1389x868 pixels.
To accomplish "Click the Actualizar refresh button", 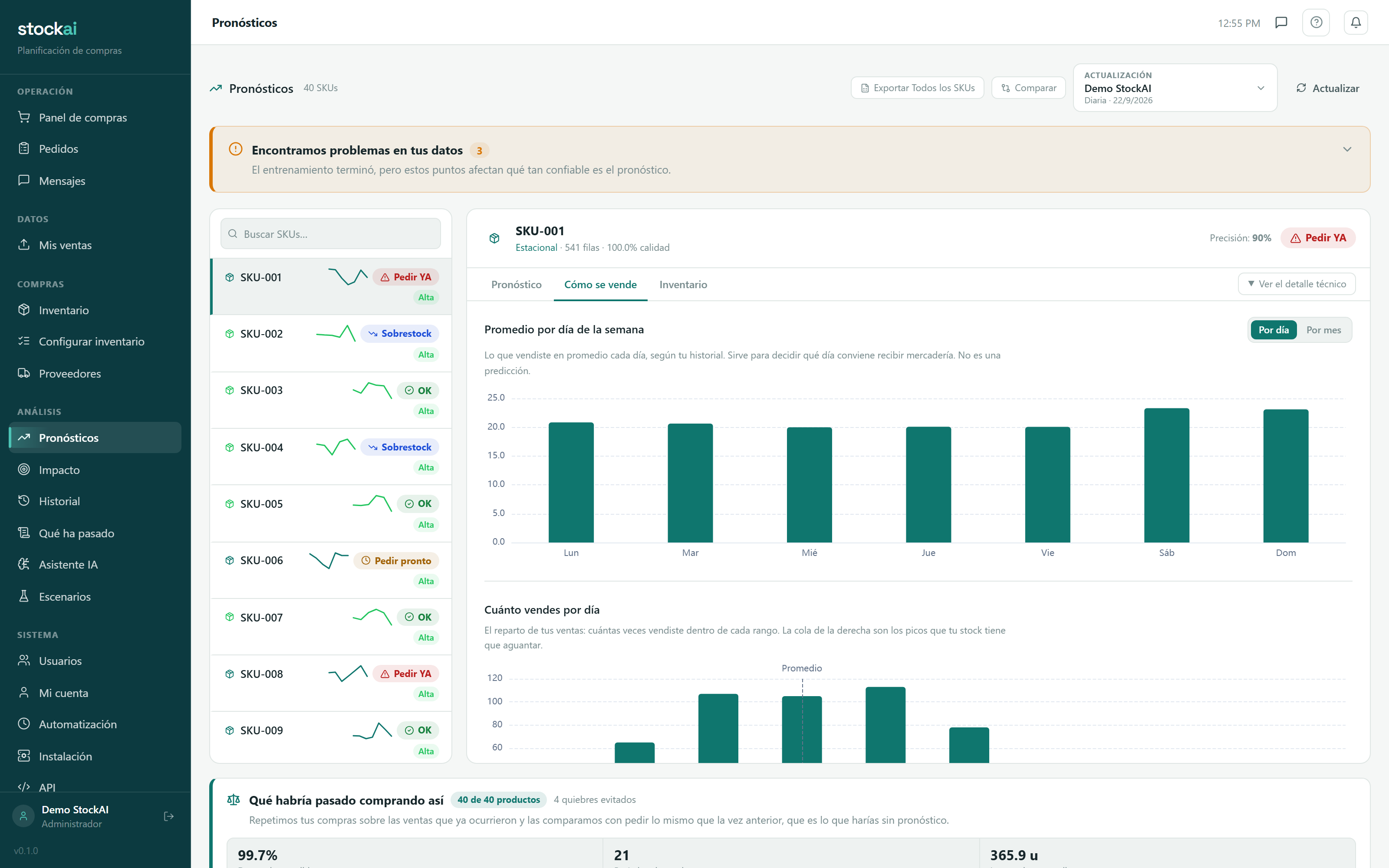I will tap(1327, 88).
